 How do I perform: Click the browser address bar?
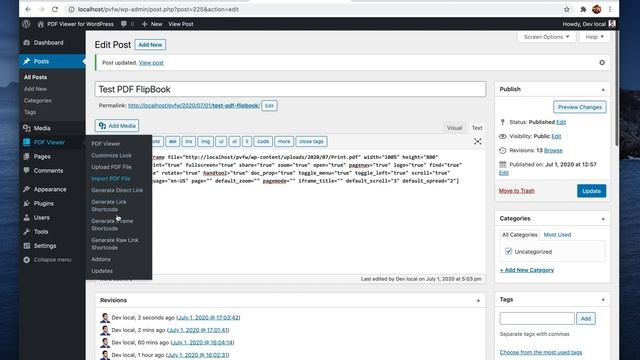point(314,9)
